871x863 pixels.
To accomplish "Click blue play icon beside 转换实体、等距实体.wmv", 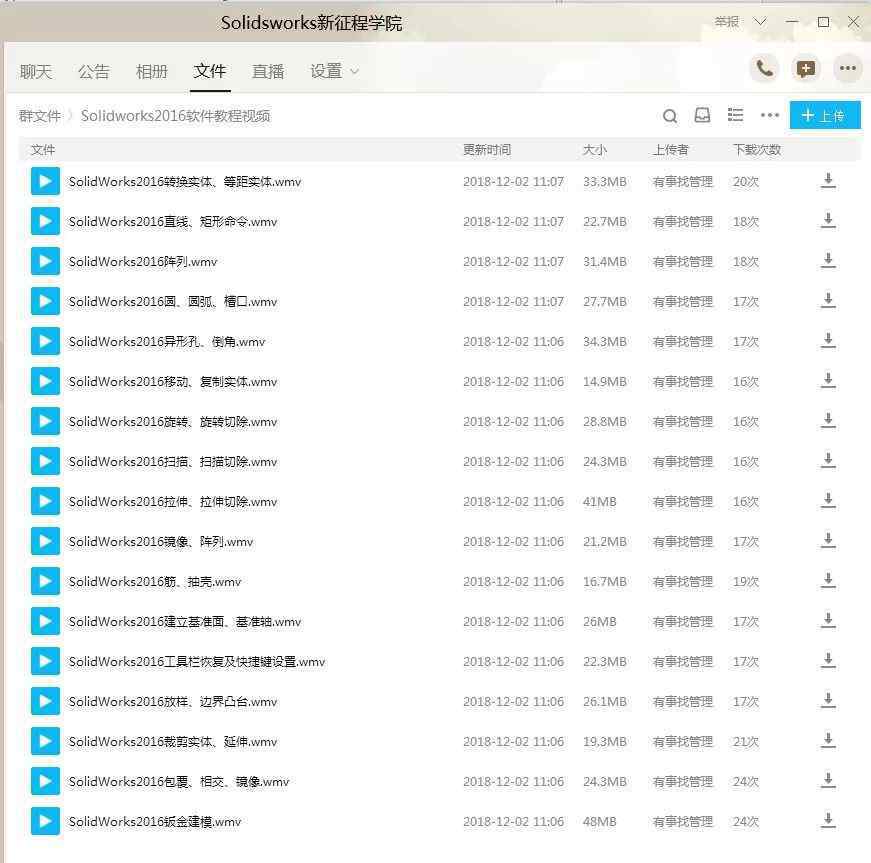I will coord(45,181).
